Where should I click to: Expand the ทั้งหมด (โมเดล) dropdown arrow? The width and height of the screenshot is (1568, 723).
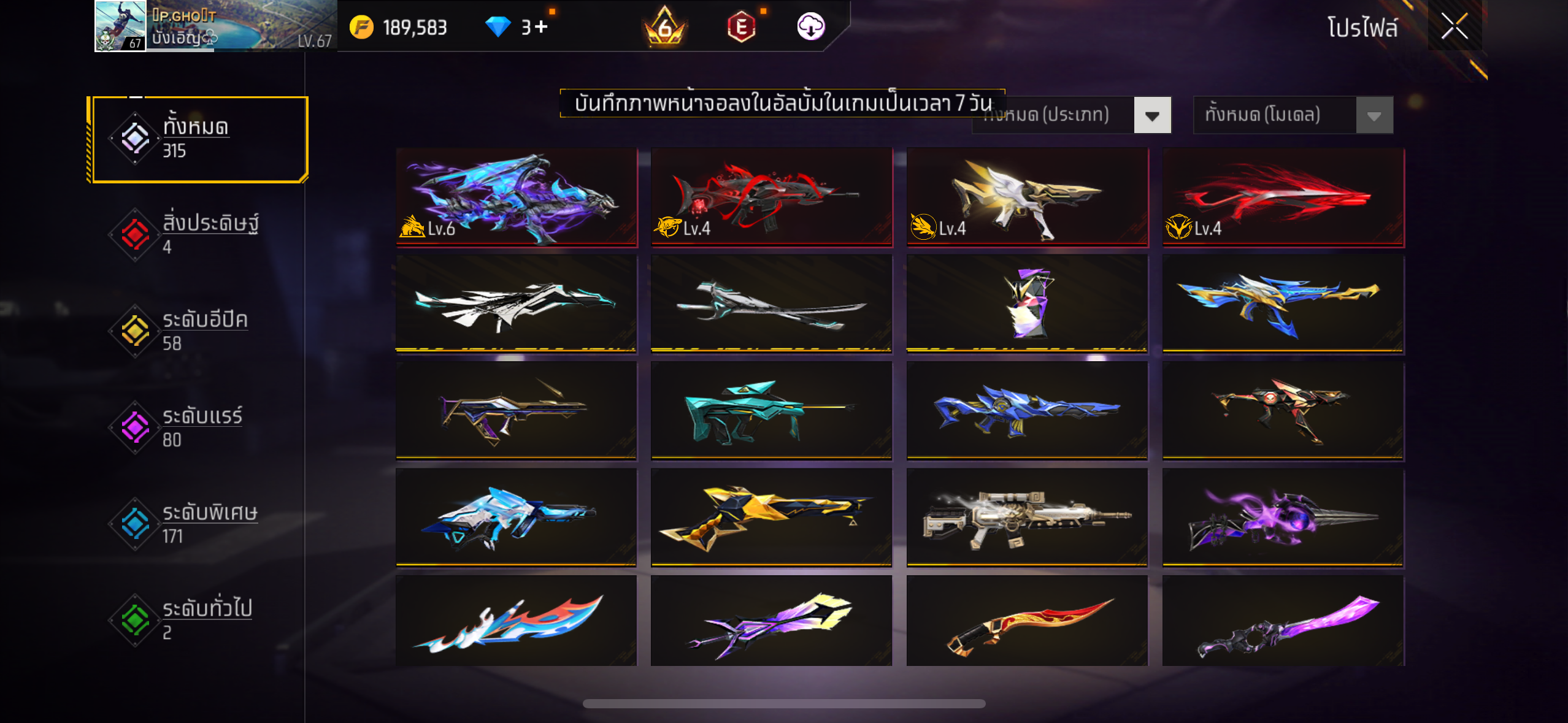tap(1374, 115)
